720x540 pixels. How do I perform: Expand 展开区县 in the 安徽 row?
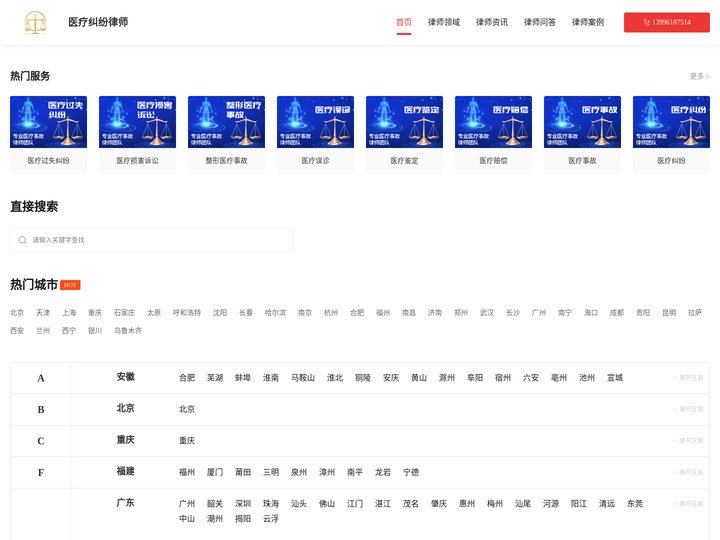tap(688, 378)
